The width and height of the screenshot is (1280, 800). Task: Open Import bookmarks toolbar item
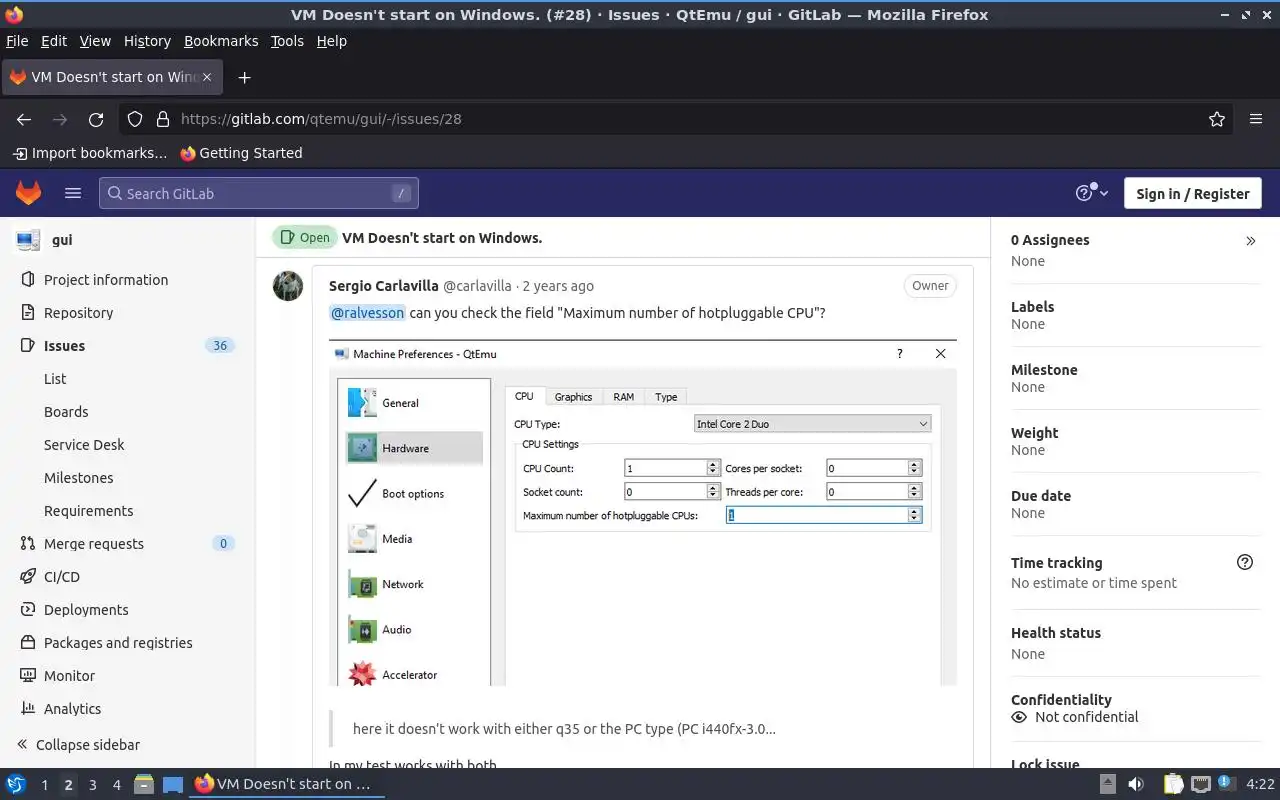[90, 153]
